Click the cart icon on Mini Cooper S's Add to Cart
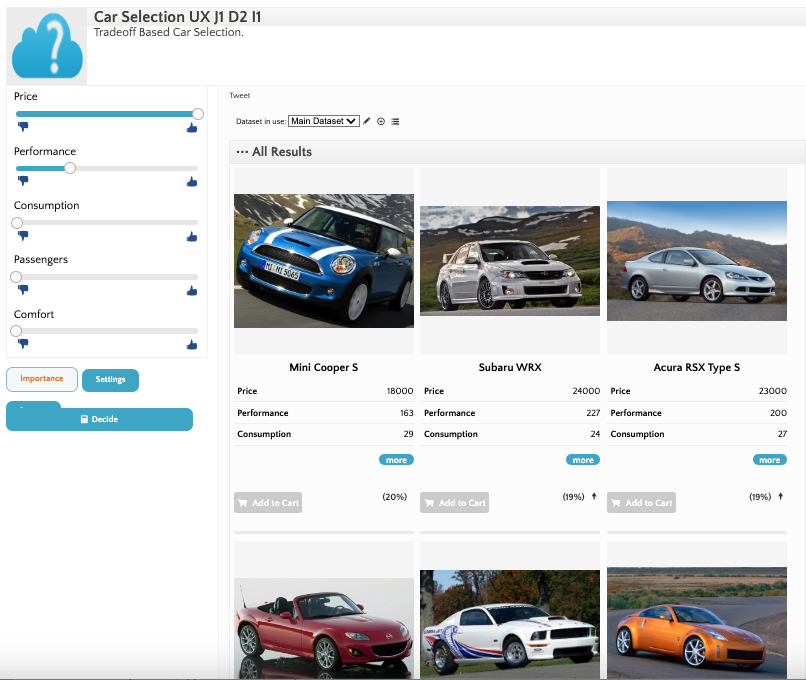The image size is (806, 680). point(243,502)
